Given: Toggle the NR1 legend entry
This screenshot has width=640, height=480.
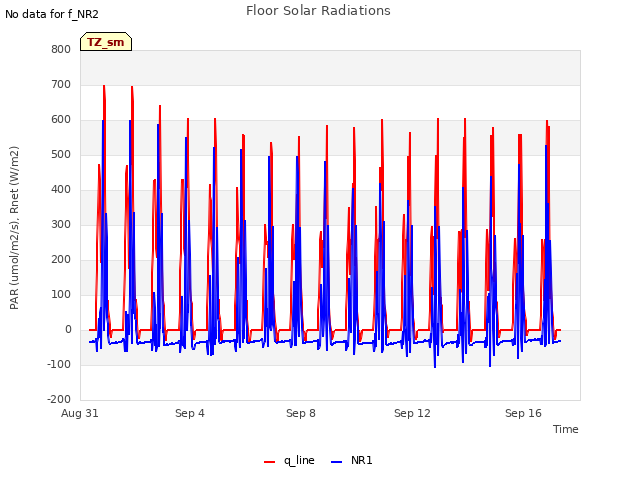Looking at the screenshot, I should [351, 460].
